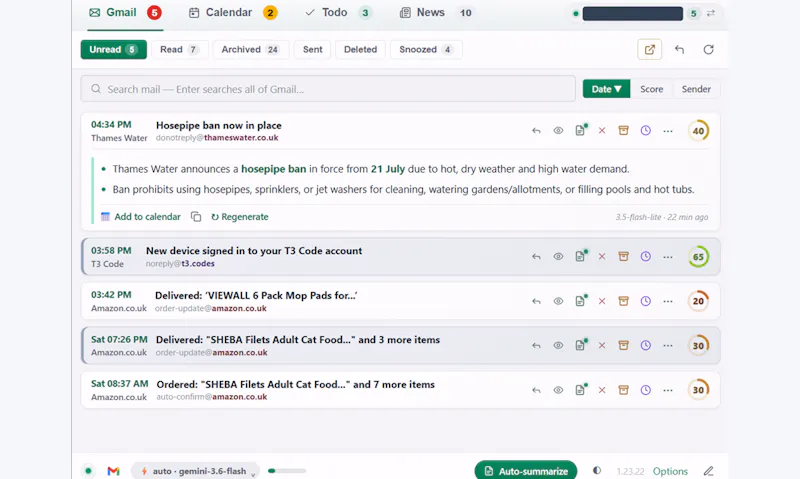Open more options for Delivered SHEBA email
This screenshot has width=800, height=479.
pos(668,345)
